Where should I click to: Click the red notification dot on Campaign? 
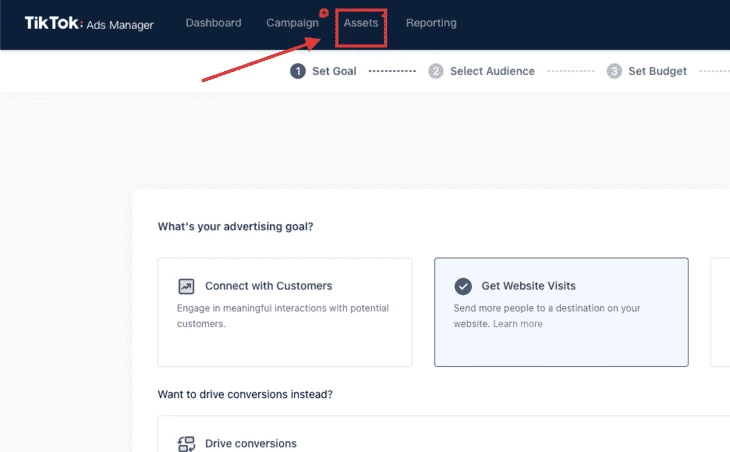[324, 13]
